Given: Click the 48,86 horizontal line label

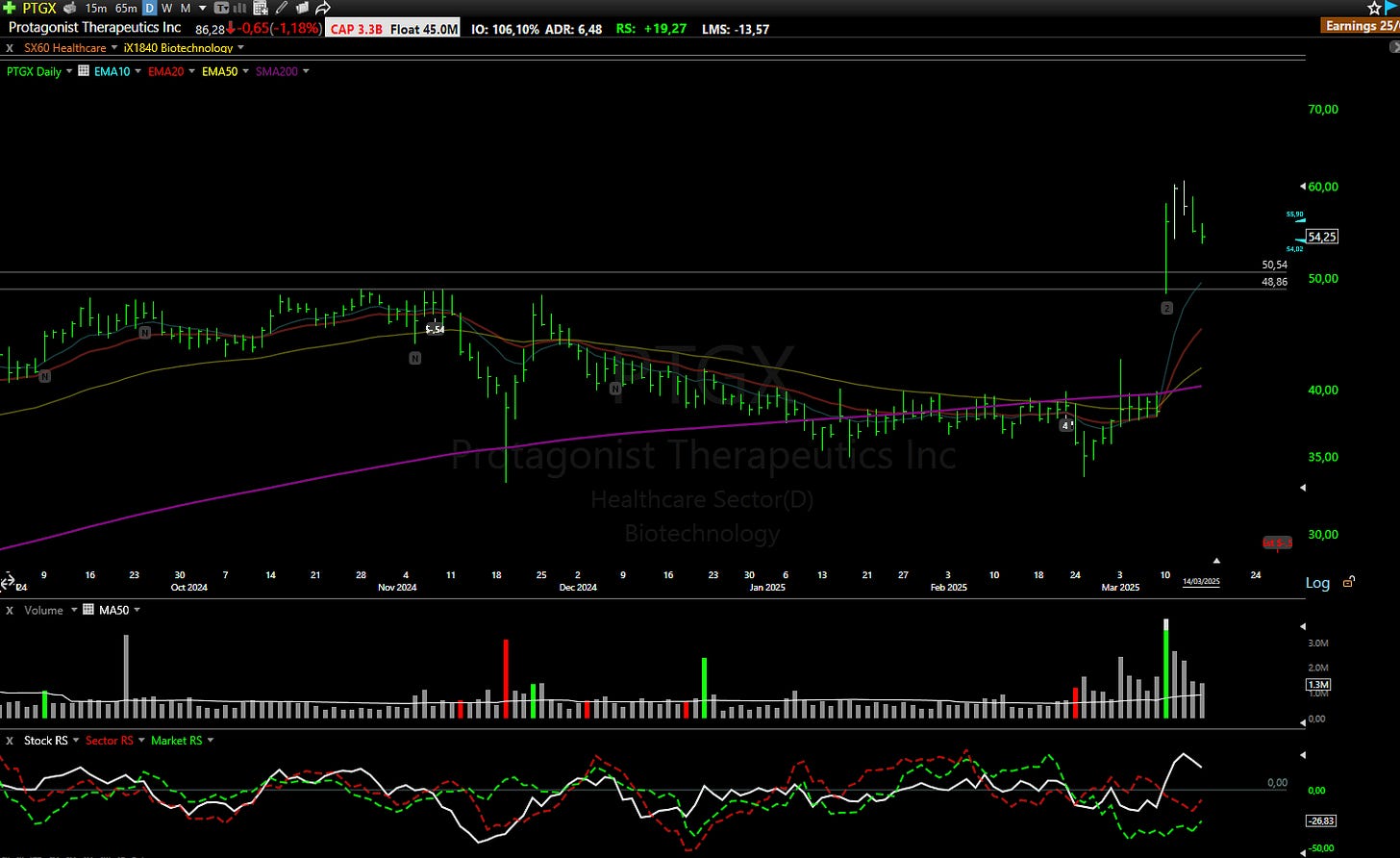Looking at the screenshot, I should coord(1274,282).
